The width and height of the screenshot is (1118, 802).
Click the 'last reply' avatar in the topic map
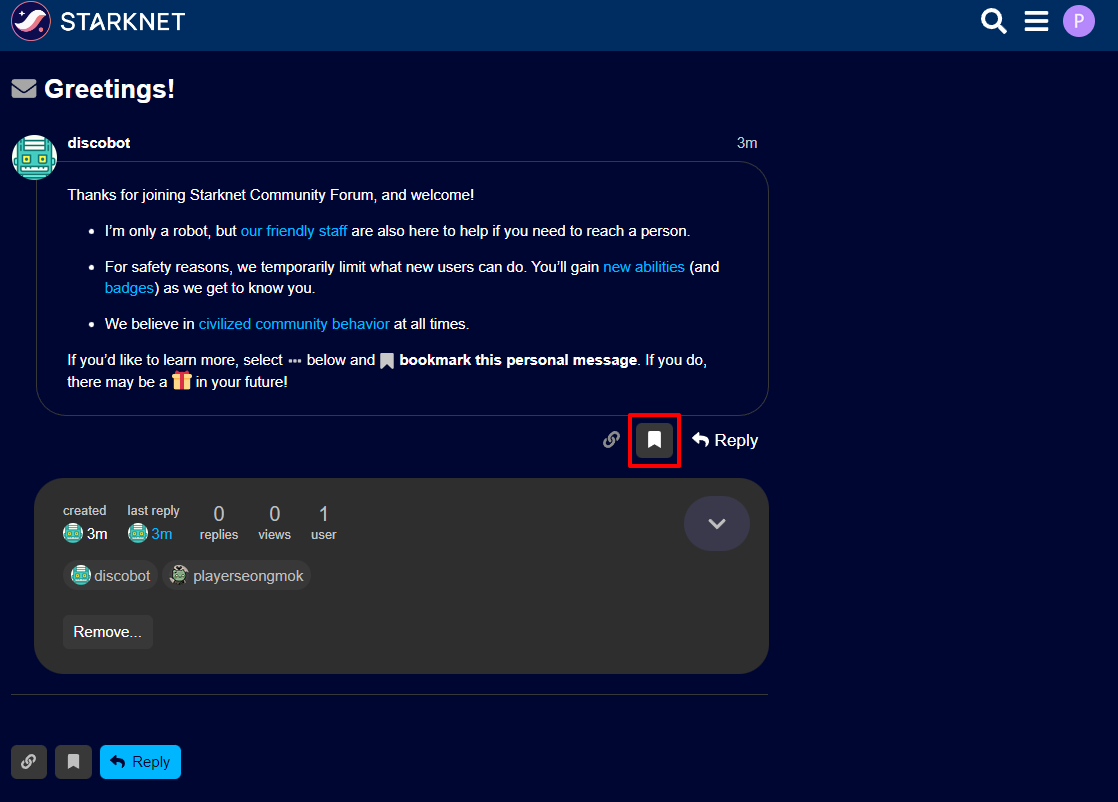coord(138,533)
